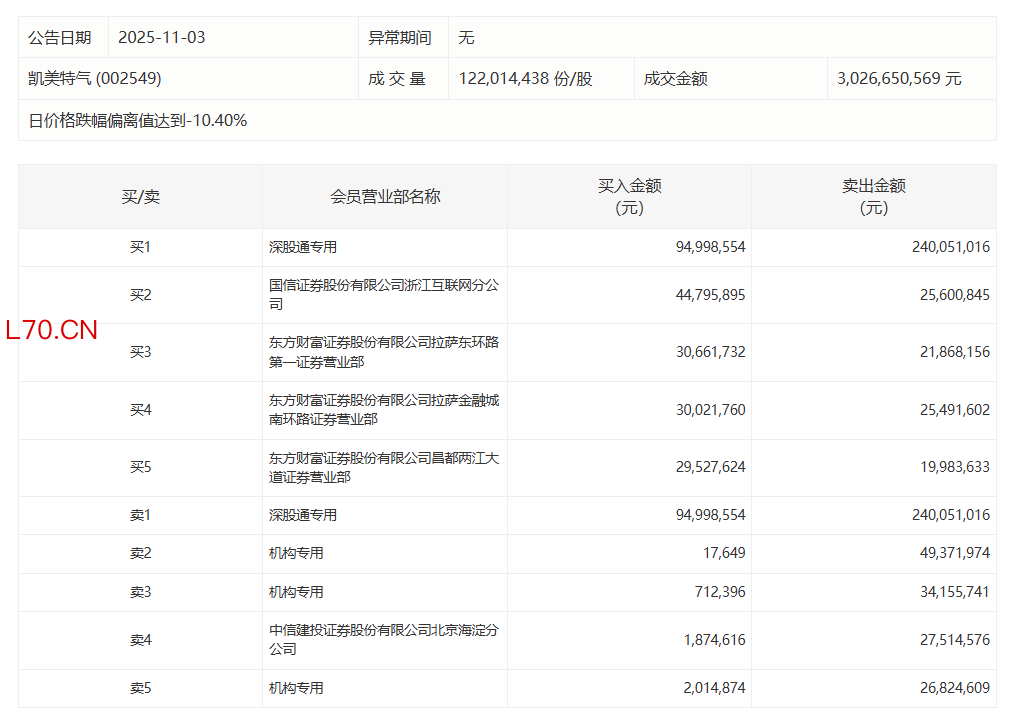The width and height of the screenshot is (1021, 720).
Task: Click the turnover amount 3,026,650,569 元
Action: point(899,78)
